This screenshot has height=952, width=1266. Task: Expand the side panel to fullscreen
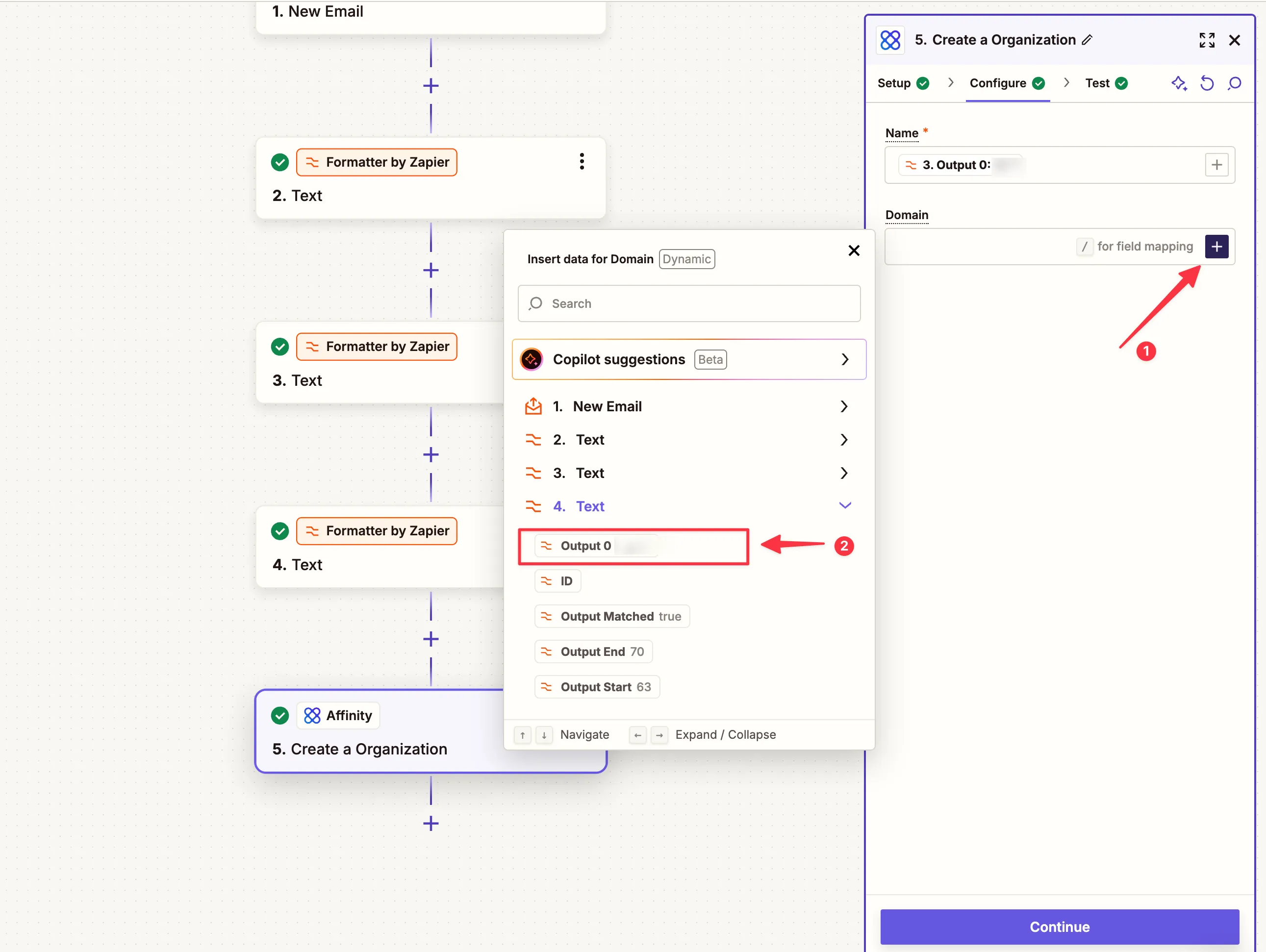(1207, 40)
